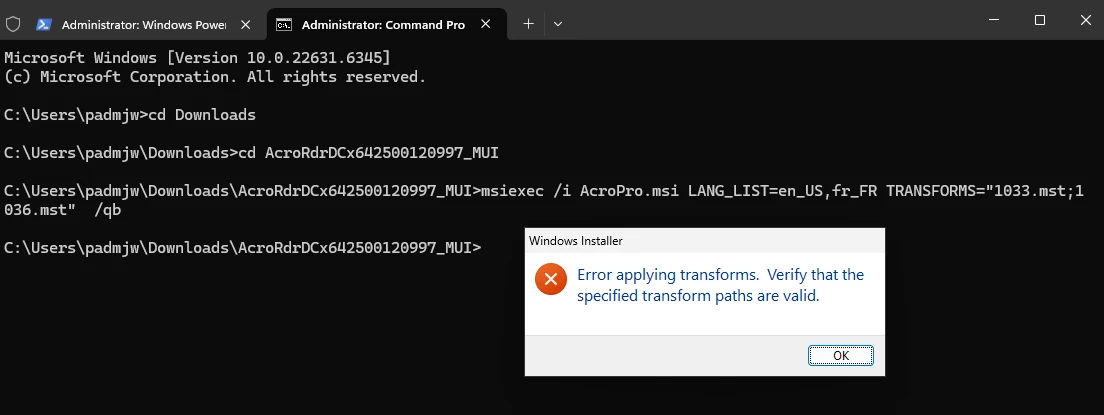Click the 'cd AcroRdrDCx642500120997_MUI' command line
The height and width of the screenshot is (415, 1104).
click(251, 153)
